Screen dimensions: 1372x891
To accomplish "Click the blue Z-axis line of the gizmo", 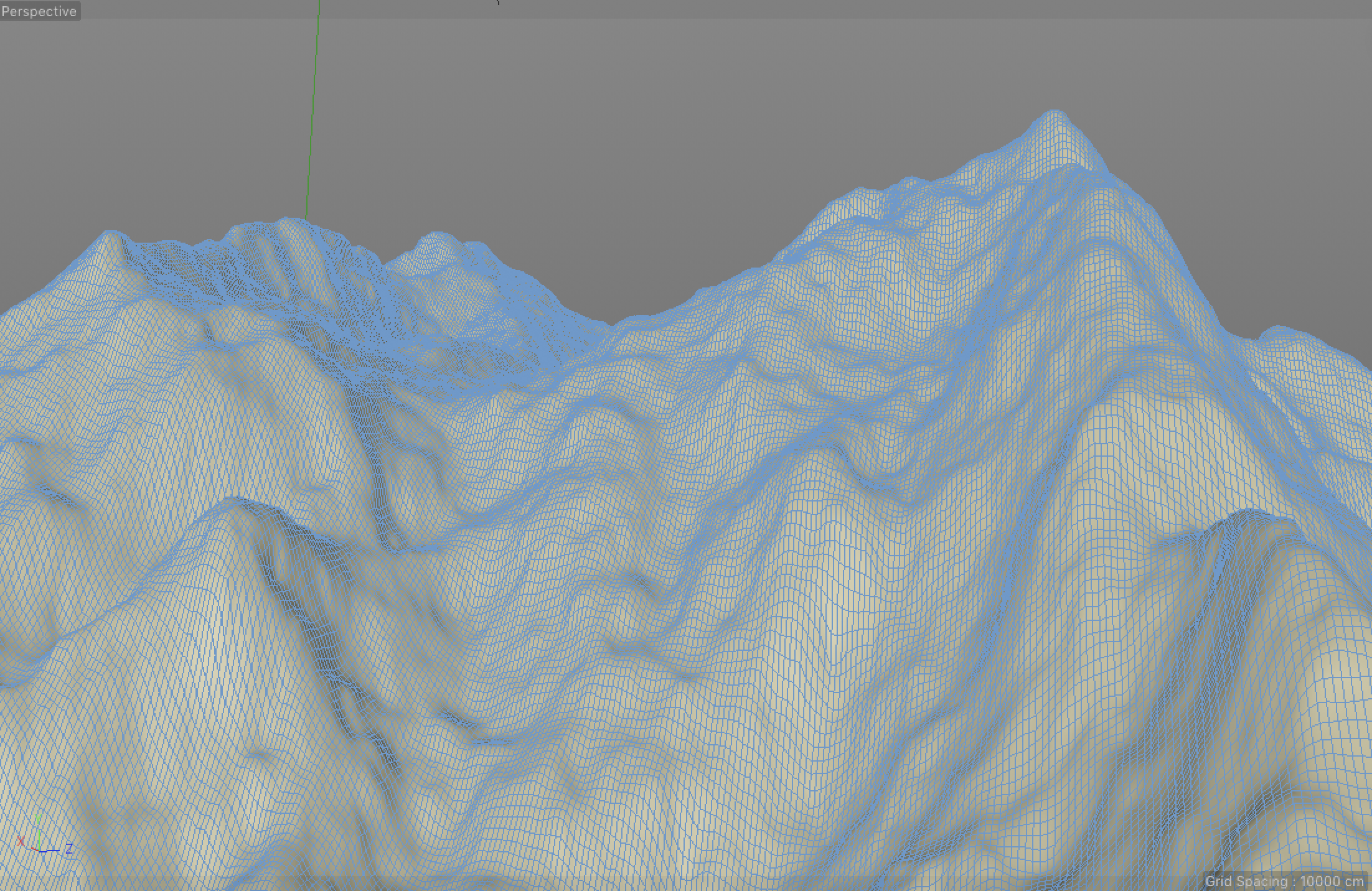I will click(51, 850).
